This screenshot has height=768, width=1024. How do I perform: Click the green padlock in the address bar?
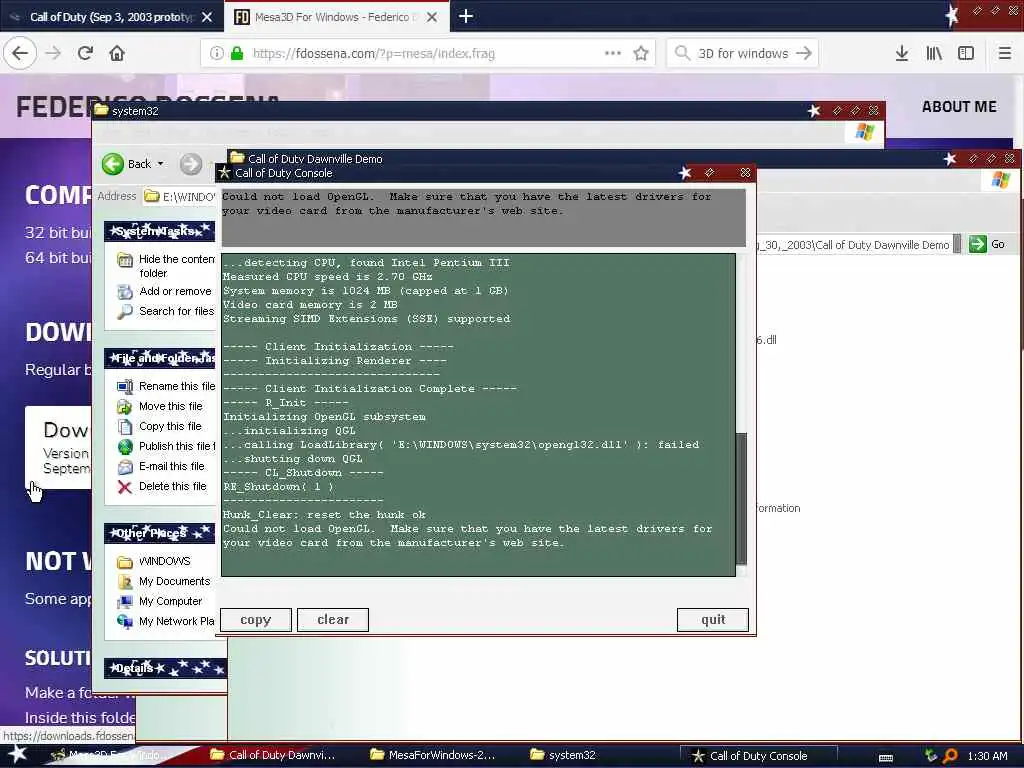(237, 54)
